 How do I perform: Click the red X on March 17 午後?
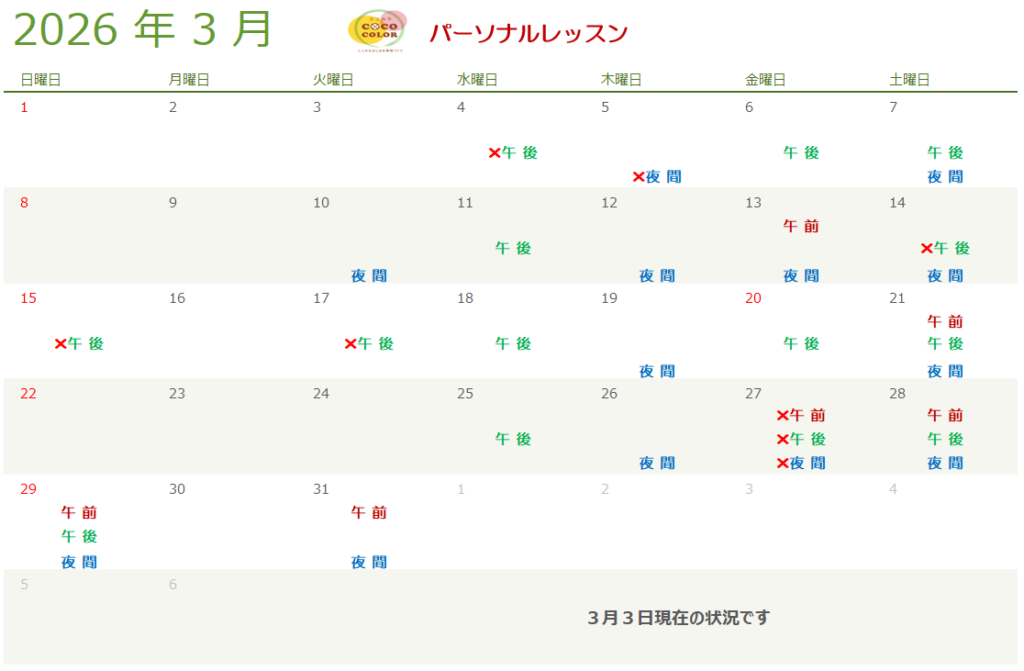pos(350,344)
